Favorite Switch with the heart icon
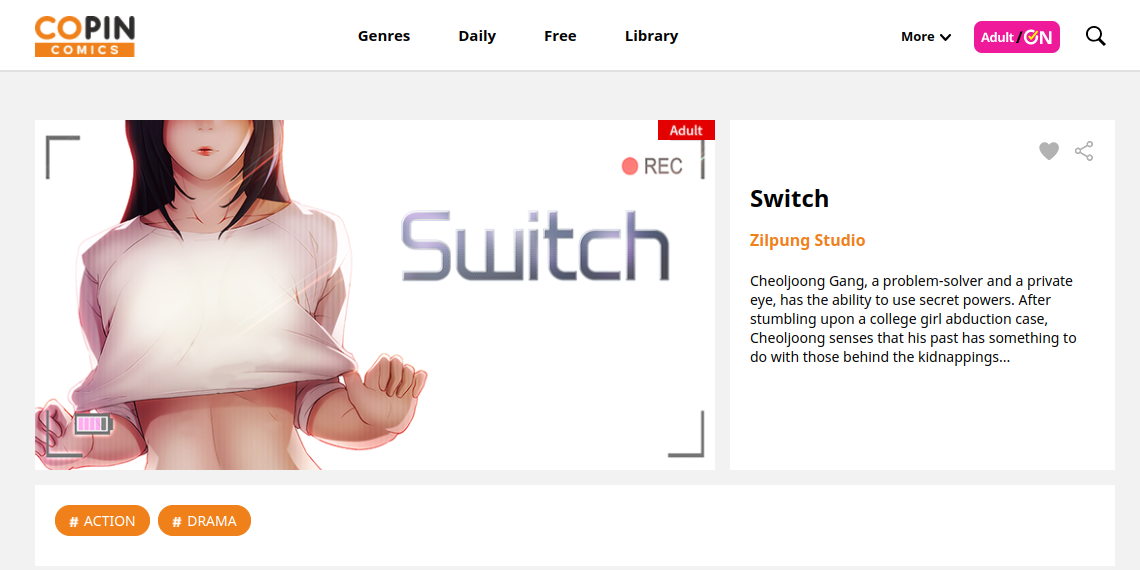Viewport: 1140px width, 570px height. 1048,151
